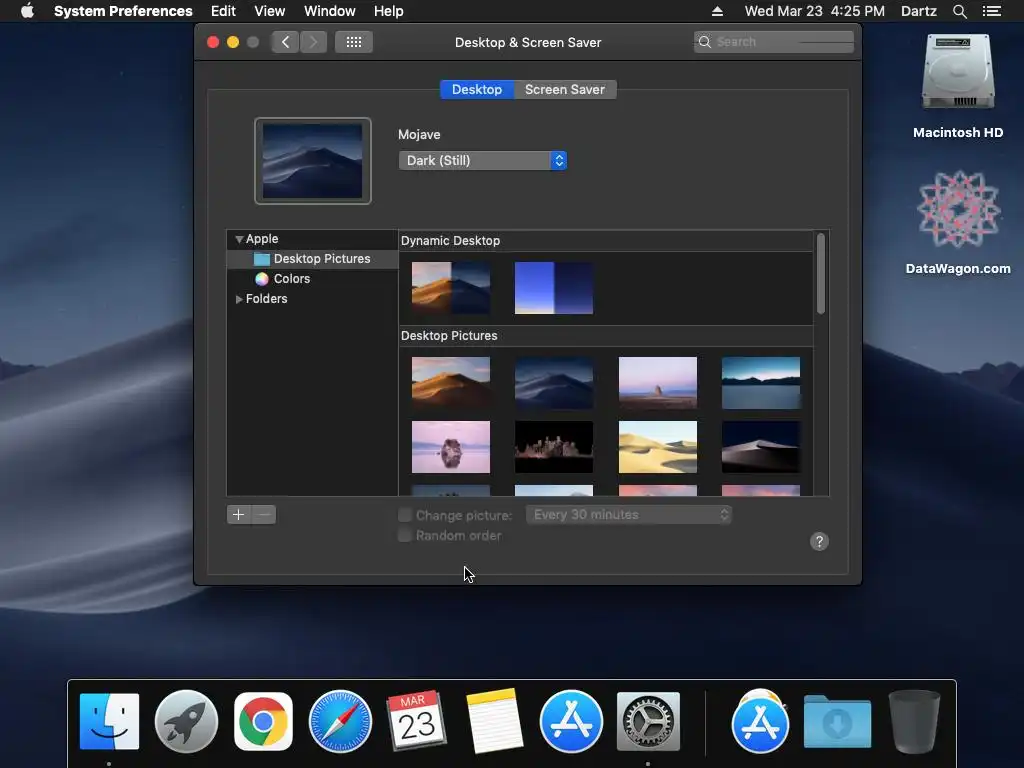
Task: Open Calendar from the Dock
Action: 417,722
